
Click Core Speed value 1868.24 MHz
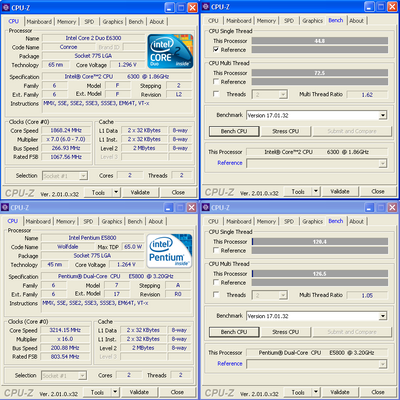pos(66,130)
